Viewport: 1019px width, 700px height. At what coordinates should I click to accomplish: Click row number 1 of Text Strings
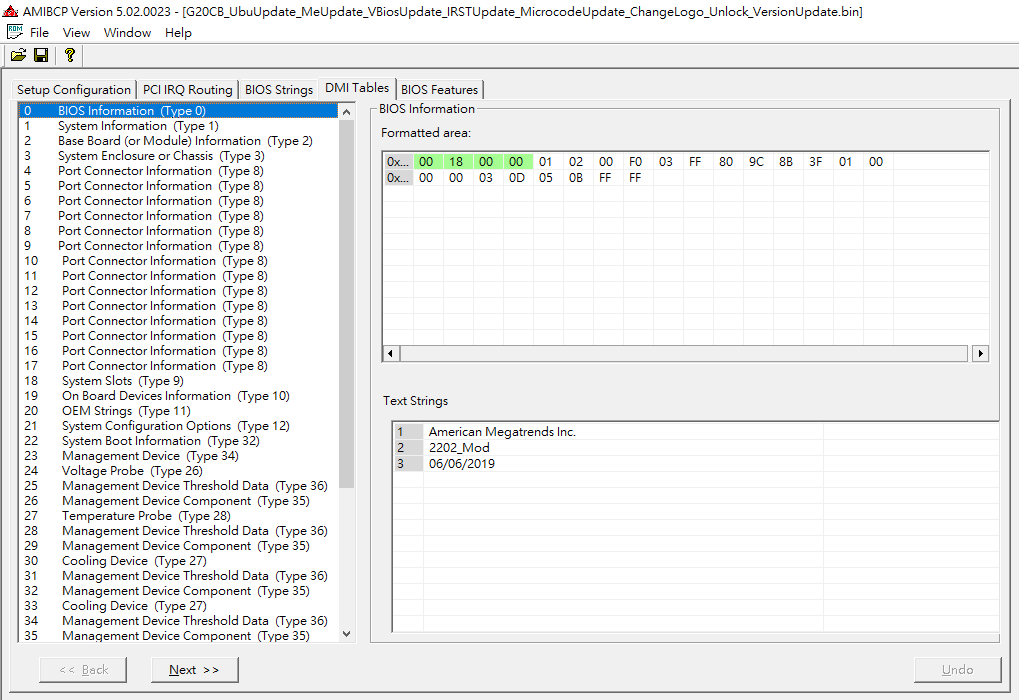pos(408,432)
